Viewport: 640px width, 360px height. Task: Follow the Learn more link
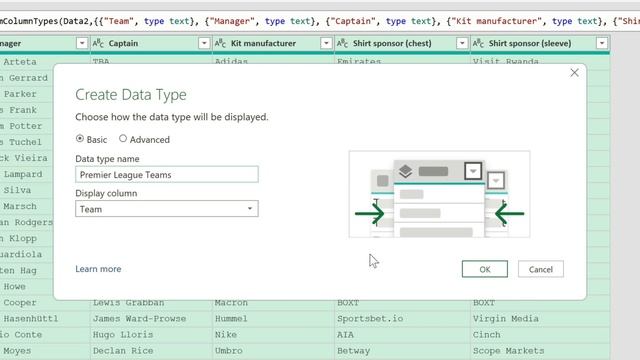[98, 269]
